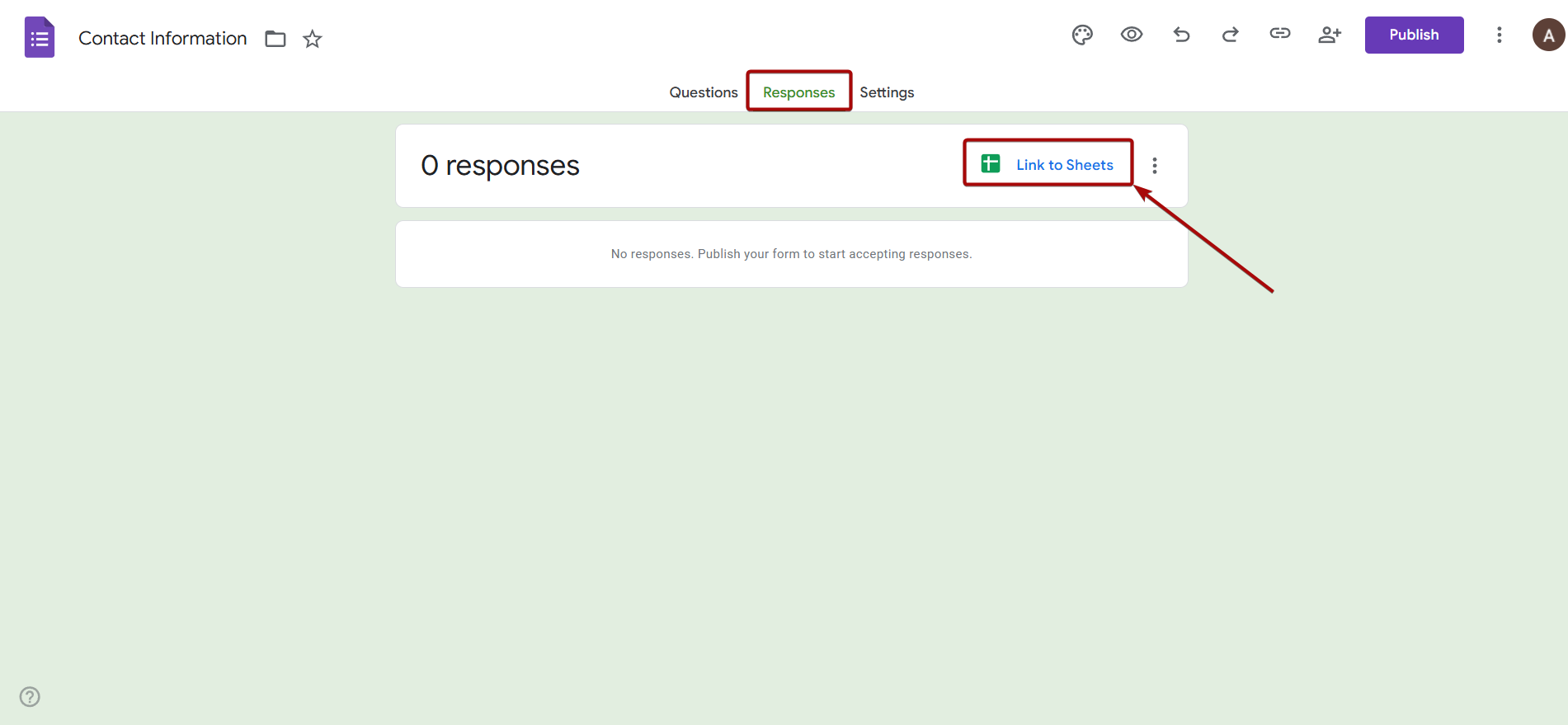Image resolution: width=1568 pixels, height=725 pixels.
Task: Copy responder link icon
Action: click(x=1280, y=34)
